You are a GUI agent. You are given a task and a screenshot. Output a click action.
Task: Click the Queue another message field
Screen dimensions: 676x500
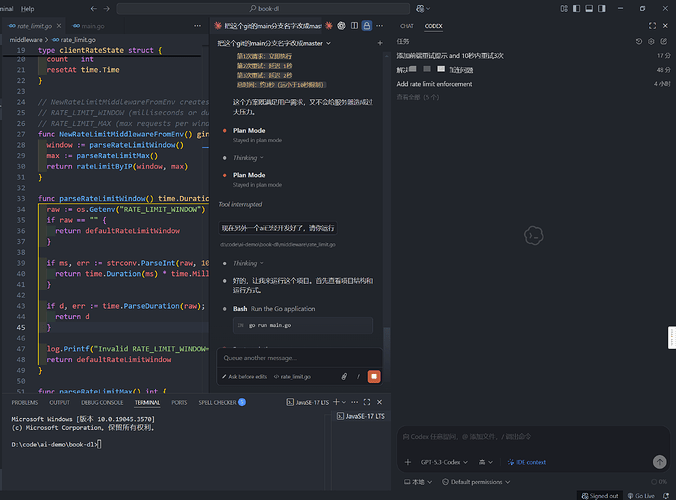tap(300, 358)
